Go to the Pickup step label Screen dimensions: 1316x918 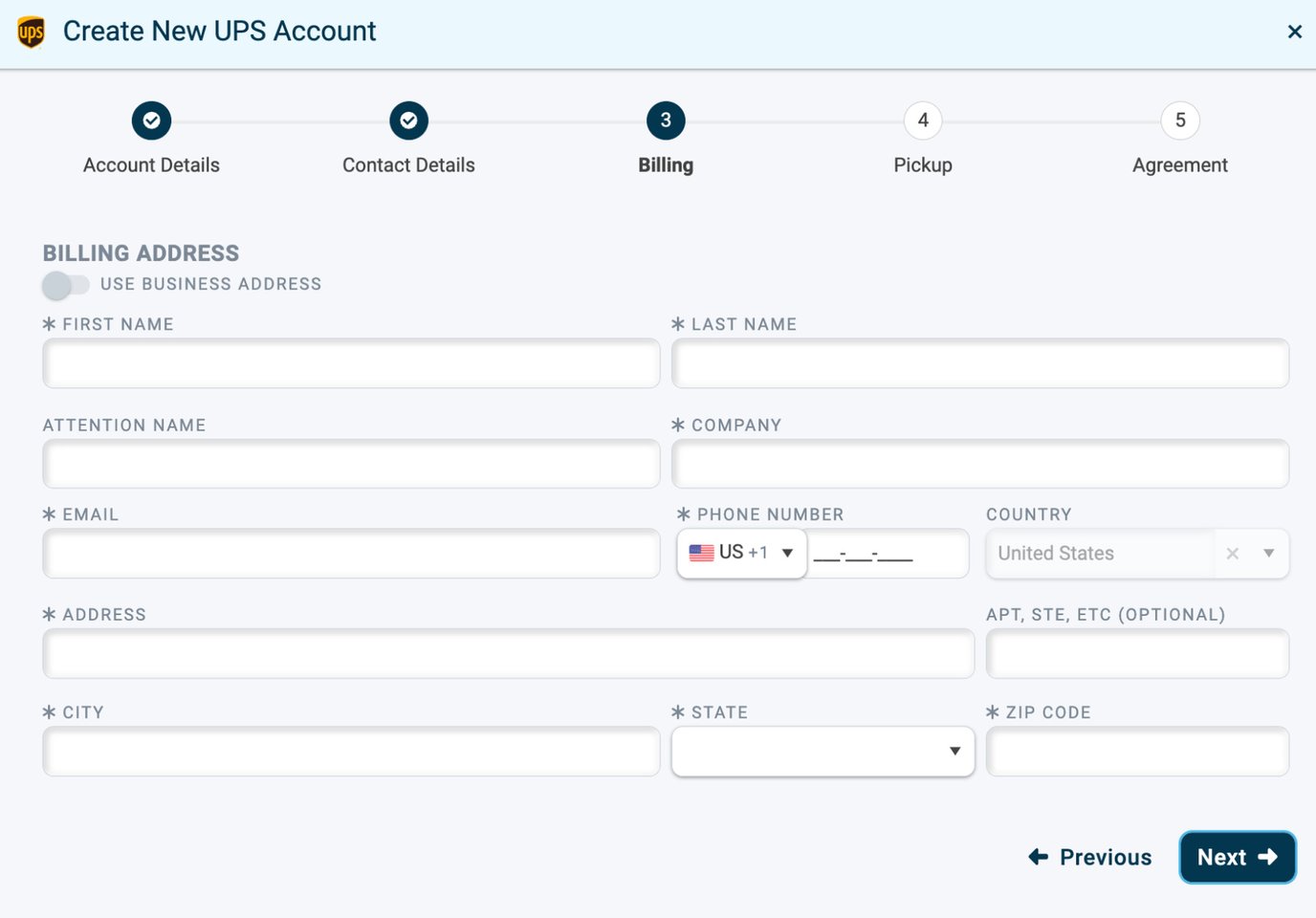pyautogui.click(x=922, y=164)
